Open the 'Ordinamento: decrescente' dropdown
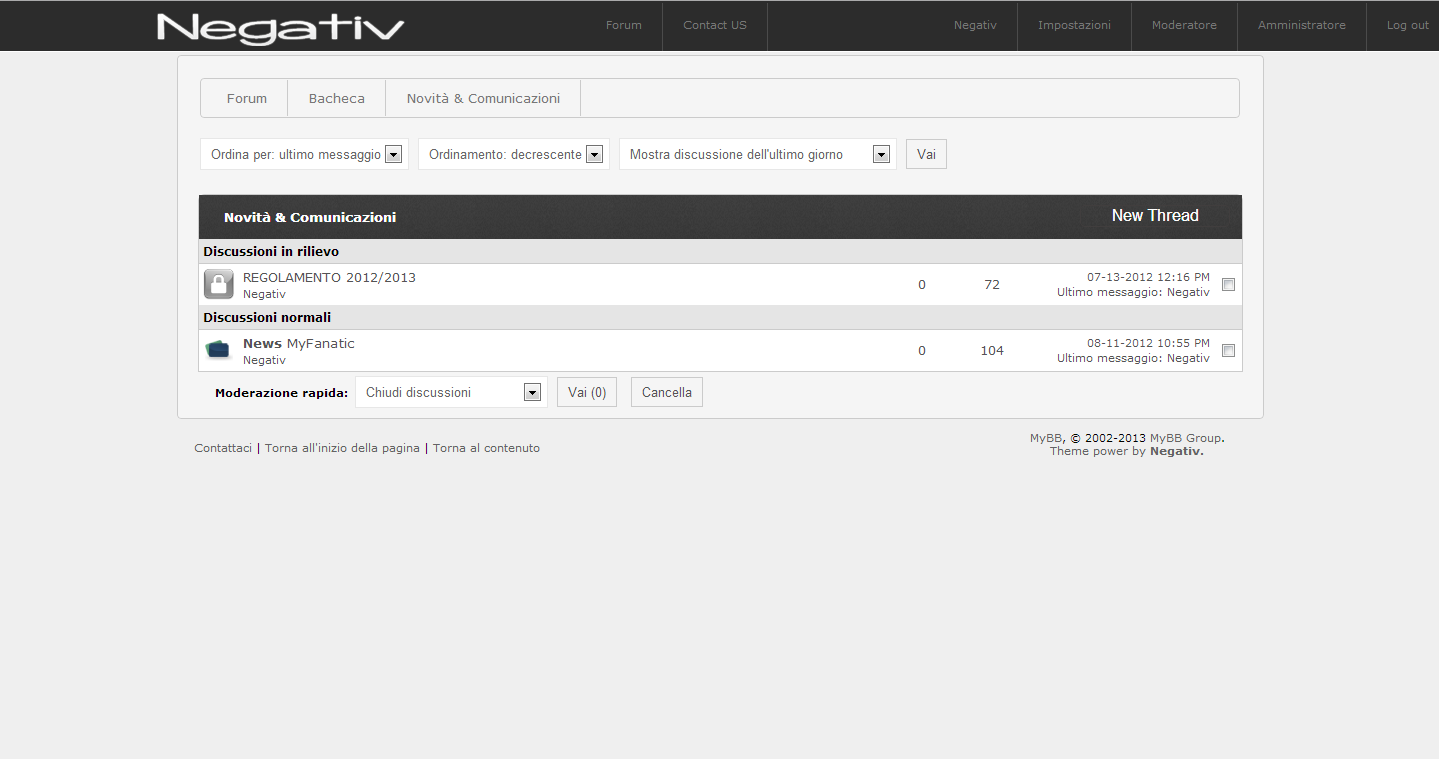 tap(514, 154)
